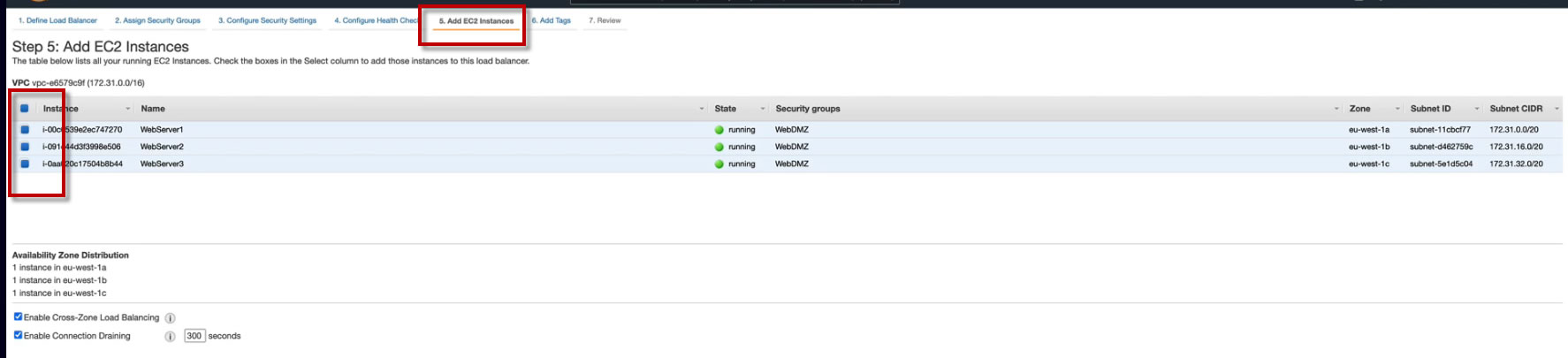The width and height of the screenshot is (1568, 358).
Task: Uncheck the WebServer2 instance checkbox
Action: (x=25, y=147)
